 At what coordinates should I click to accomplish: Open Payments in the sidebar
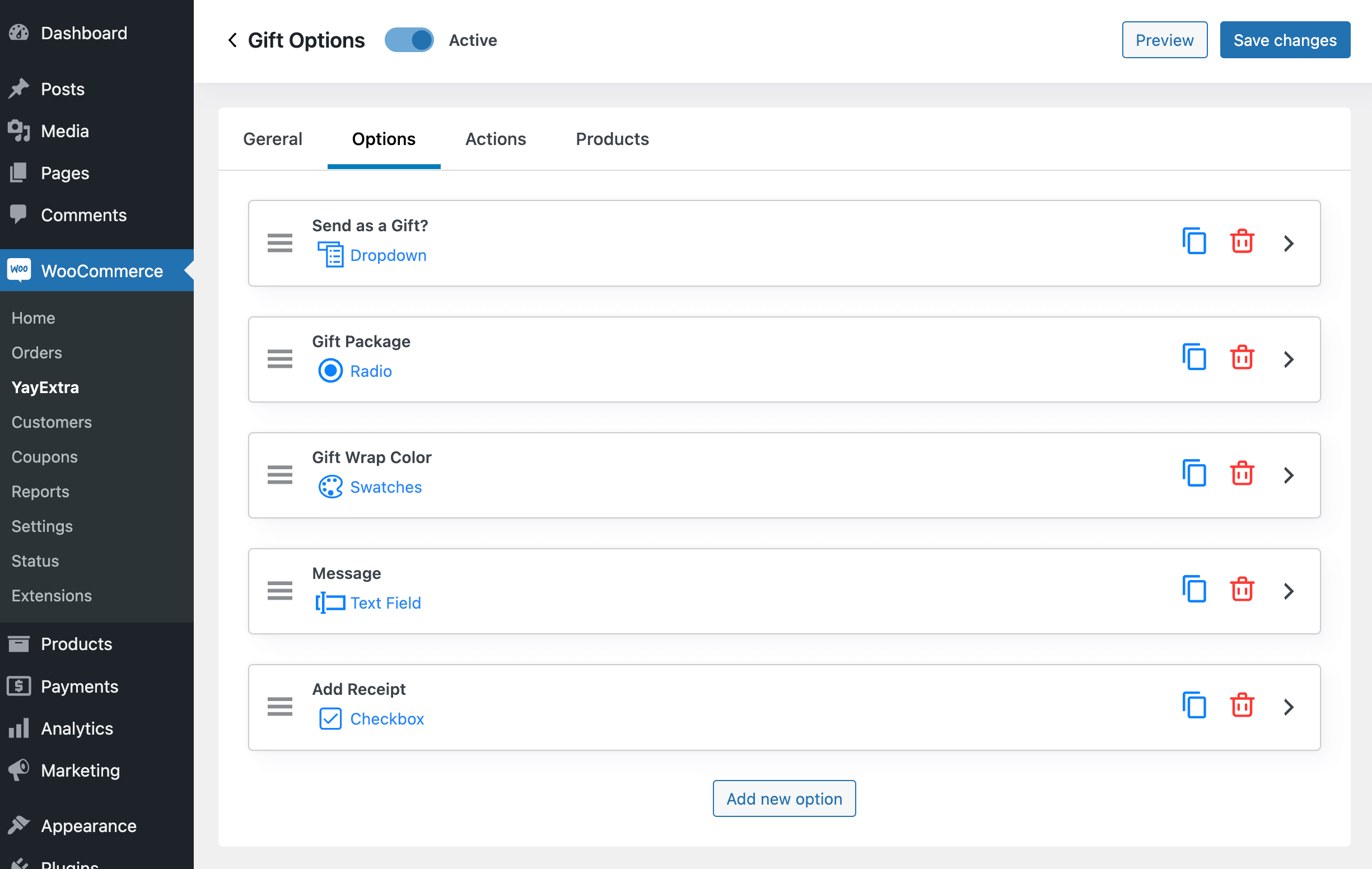97,686
